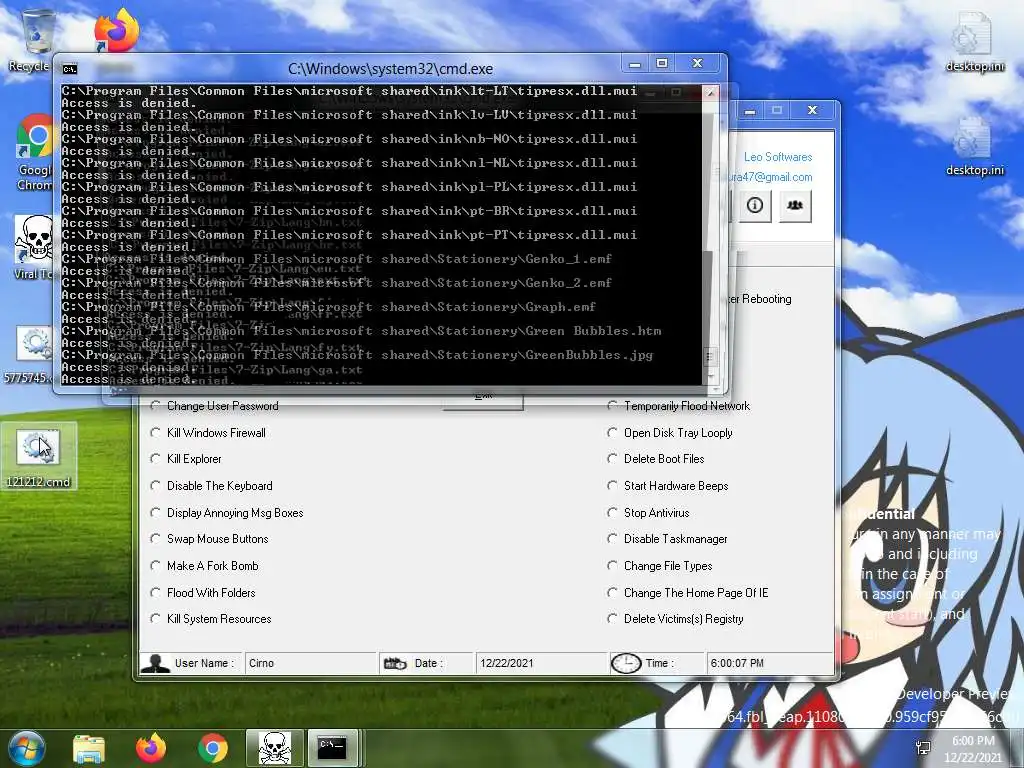Open the Google Chrome desktop shortcut

pos(34,153)
